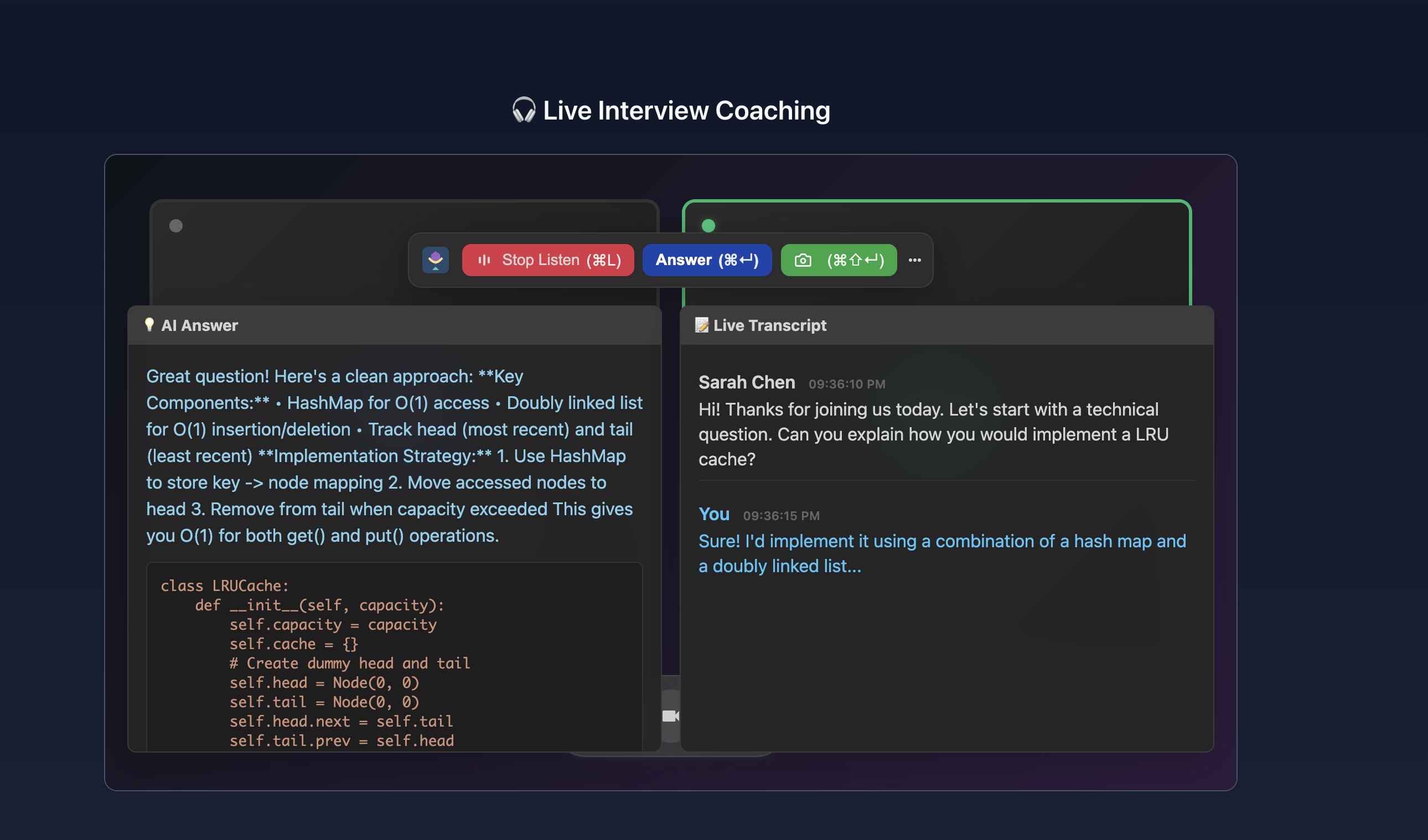Click the You speaker label in the transcript
This screenshot has height=840, width=1428.
[713, 514]
